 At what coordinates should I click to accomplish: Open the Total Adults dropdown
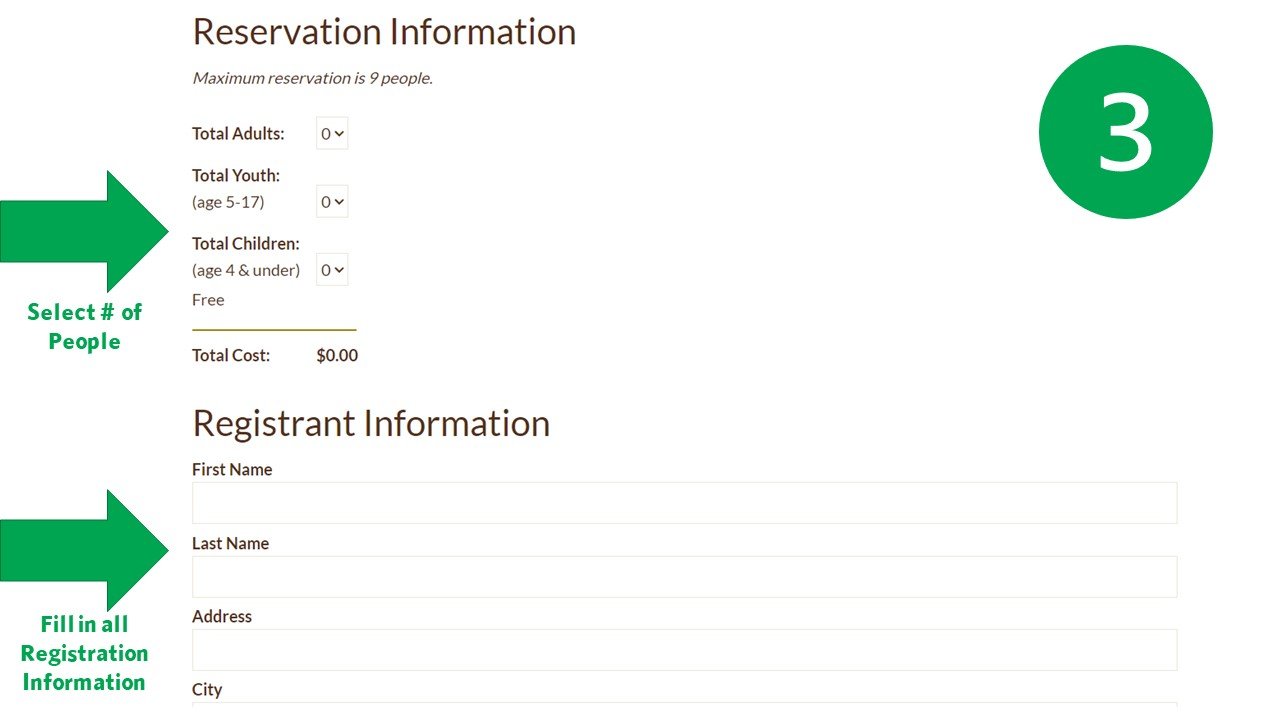[332, 133]
